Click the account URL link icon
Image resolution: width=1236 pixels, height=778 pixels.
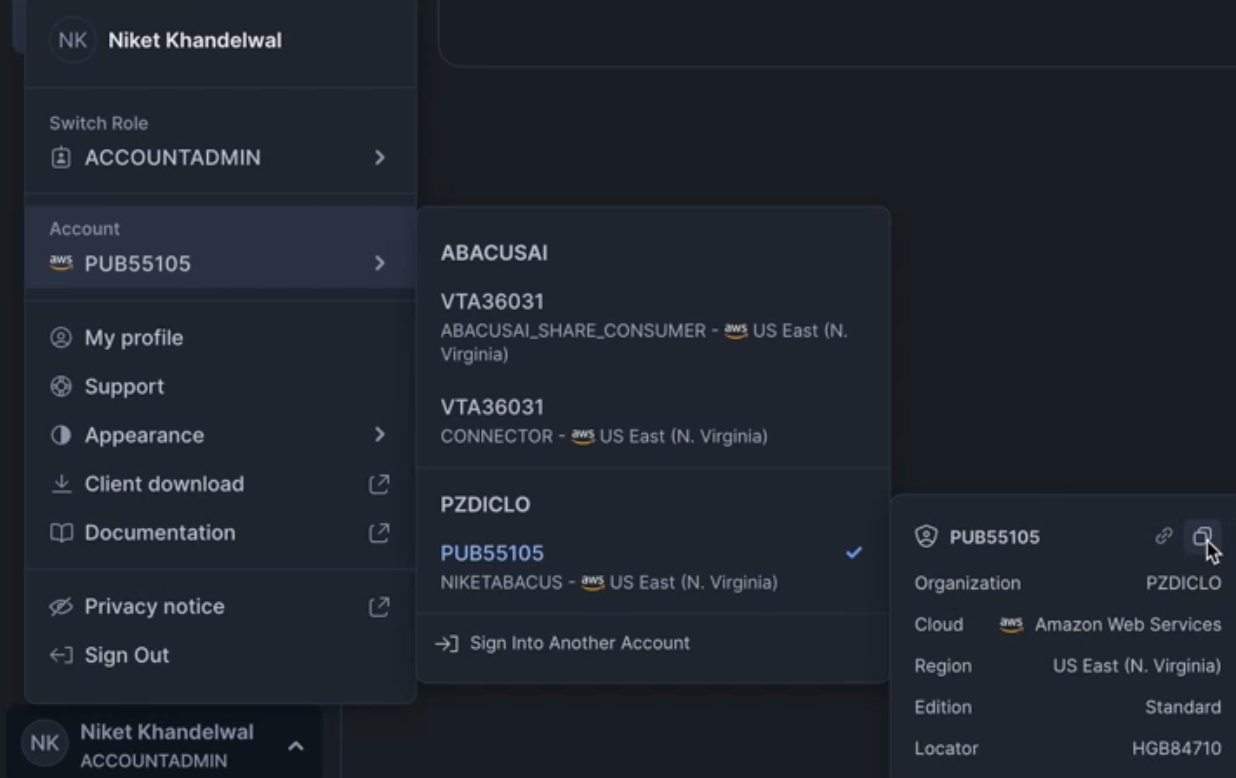(x=1163, y=537)
